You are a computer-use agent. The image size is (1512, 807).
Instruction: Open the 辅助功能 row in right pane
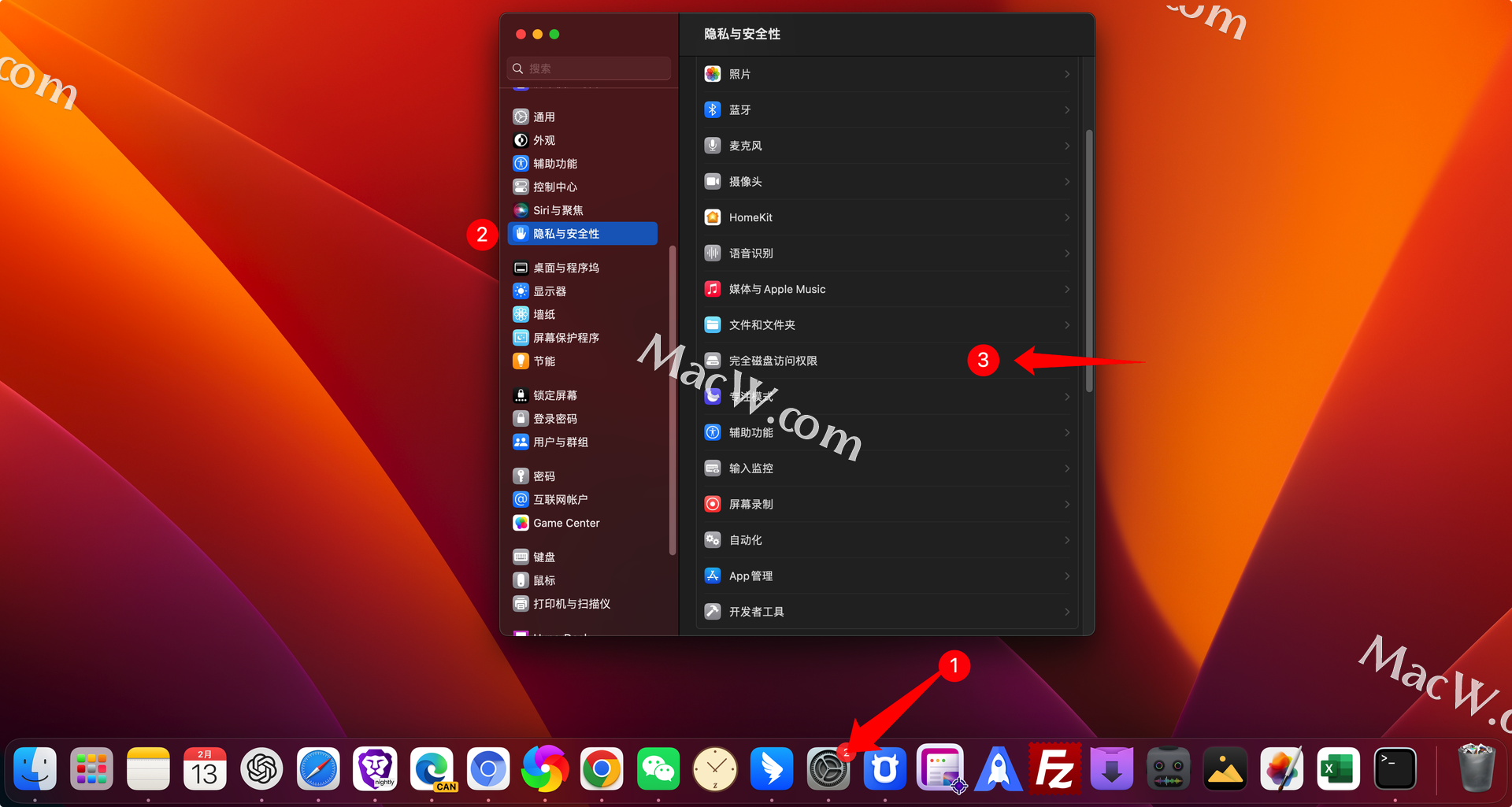point(888,432)
